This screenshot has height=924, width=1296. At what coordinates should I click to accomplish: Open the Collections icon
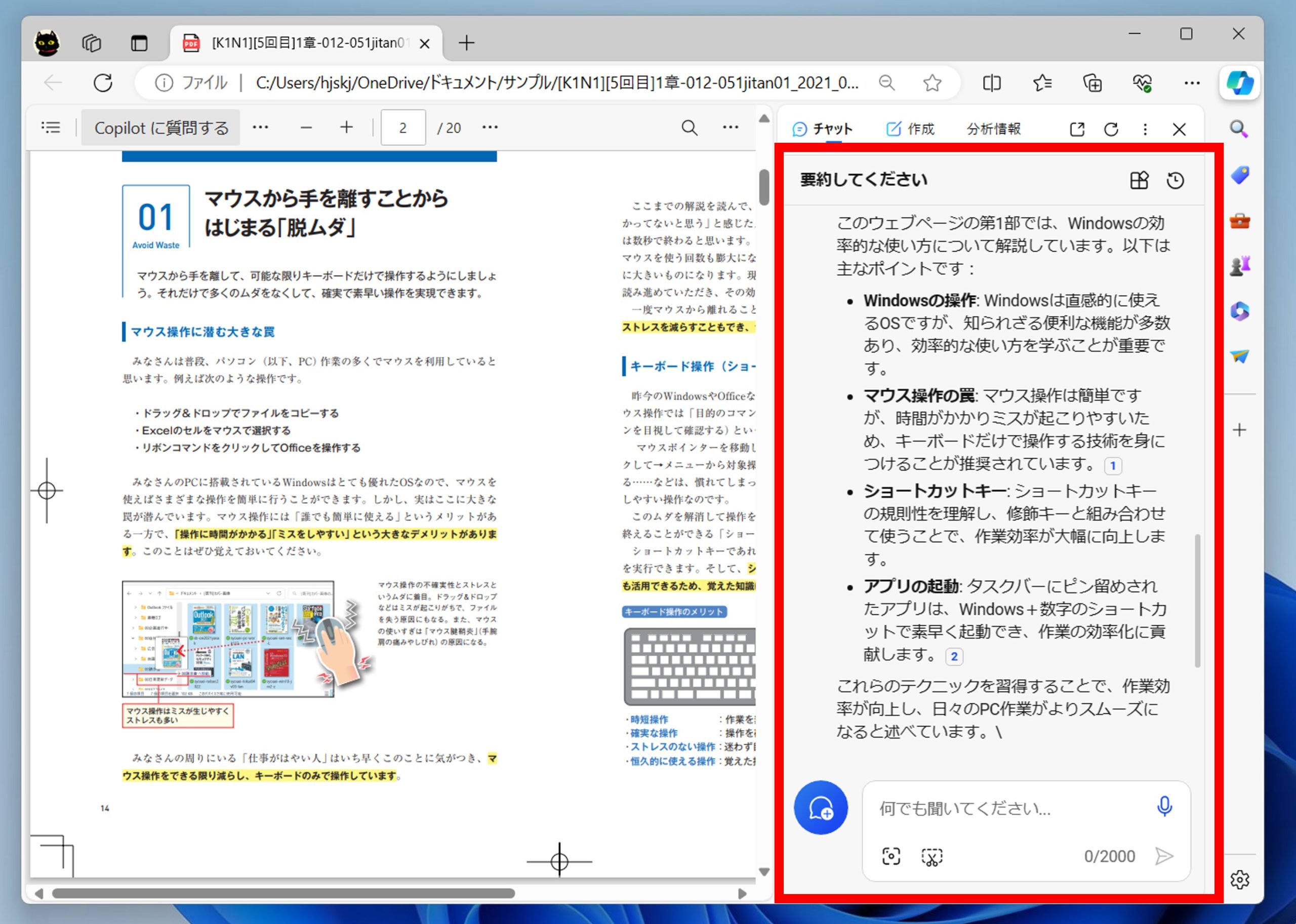(1092, 84)
